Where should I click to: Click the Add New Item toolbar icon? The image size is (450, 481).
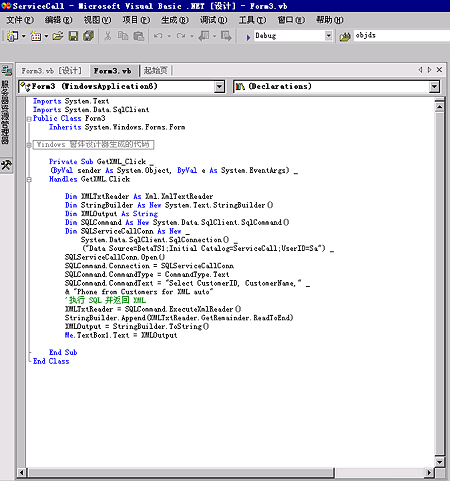point(35,36)
